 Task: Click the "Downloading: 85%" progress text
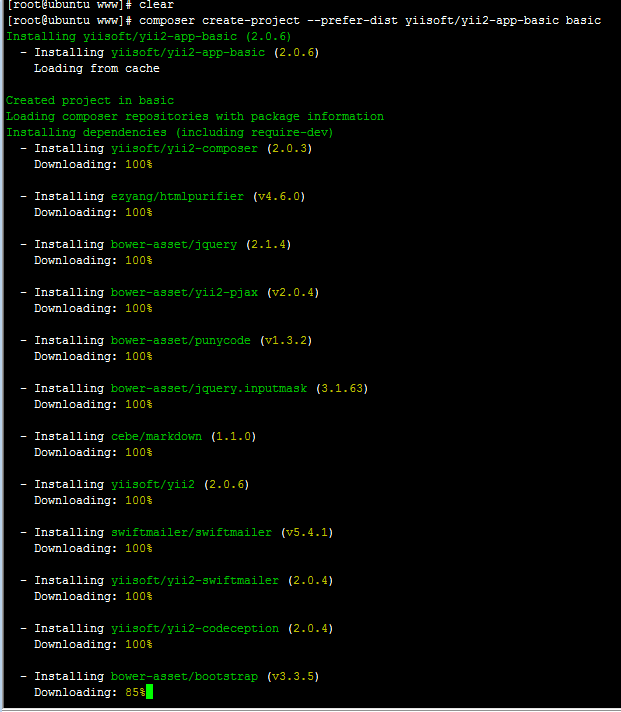point(90,692)
